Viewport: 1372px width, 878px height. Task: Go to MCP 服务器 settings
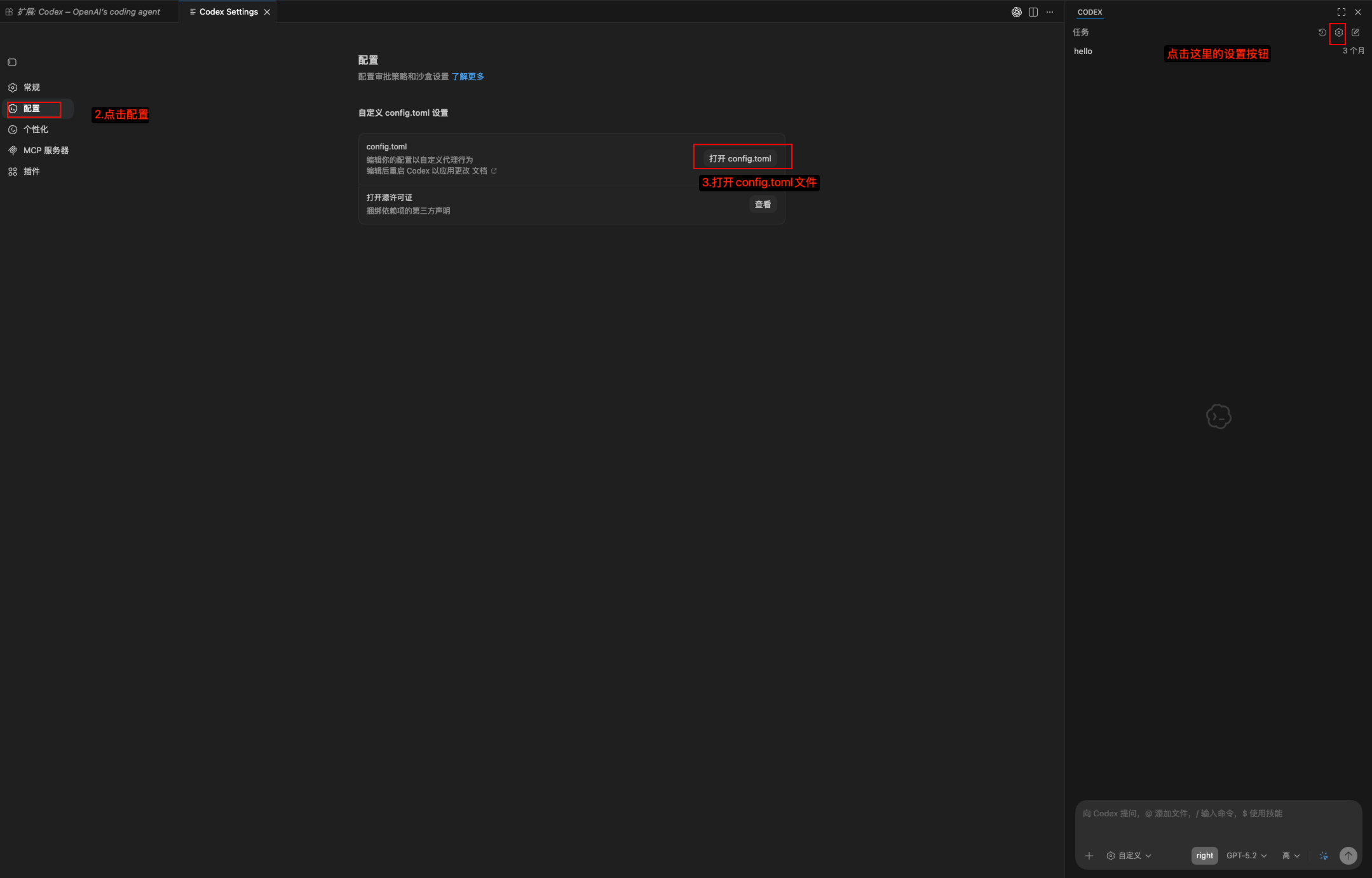(38, 151)
